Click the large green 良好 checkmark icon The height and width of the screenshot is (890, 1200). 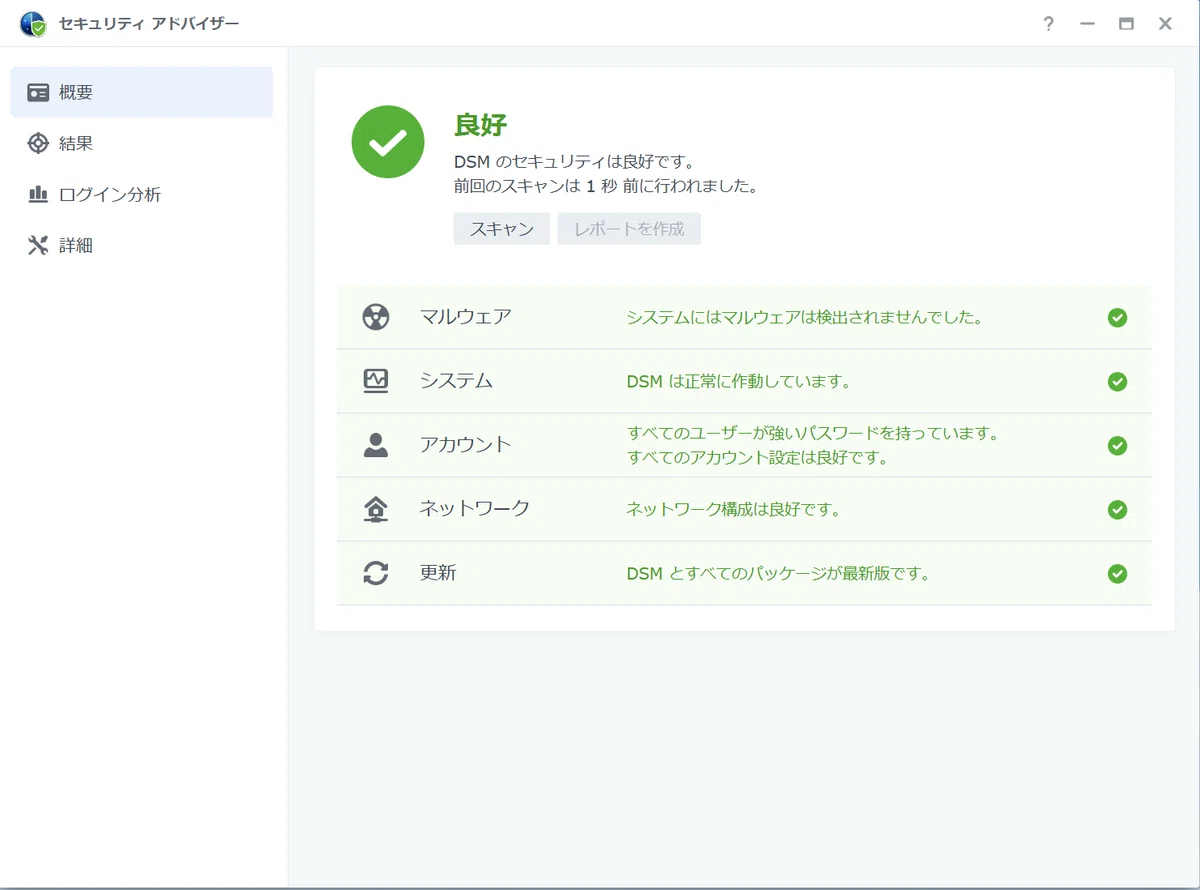point(388,142)
